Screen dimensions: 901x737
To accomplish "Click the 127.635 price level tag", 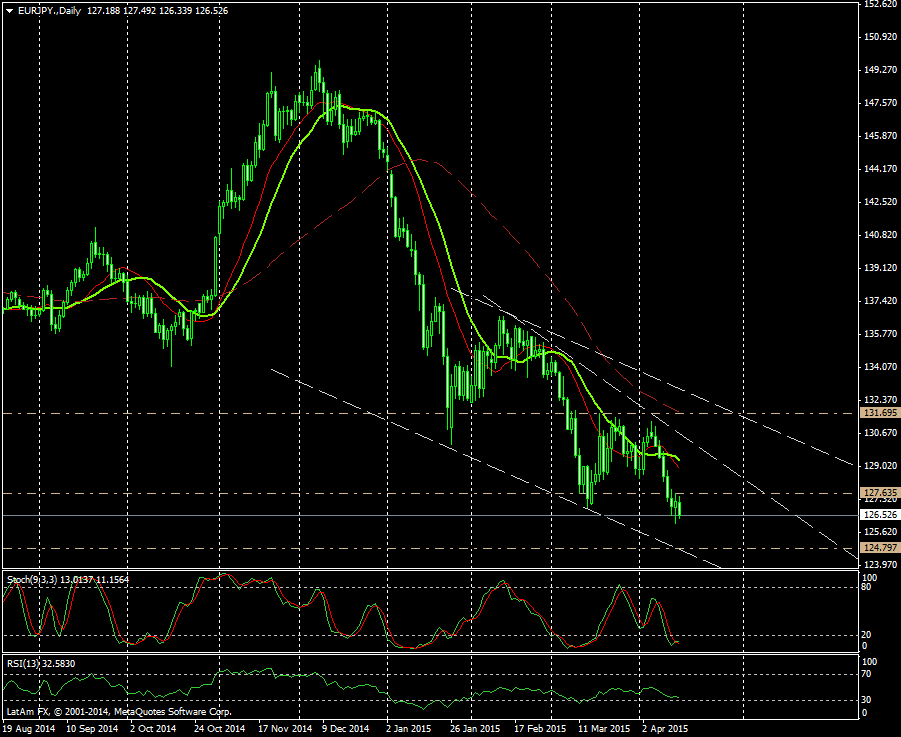I will (878, 491).
